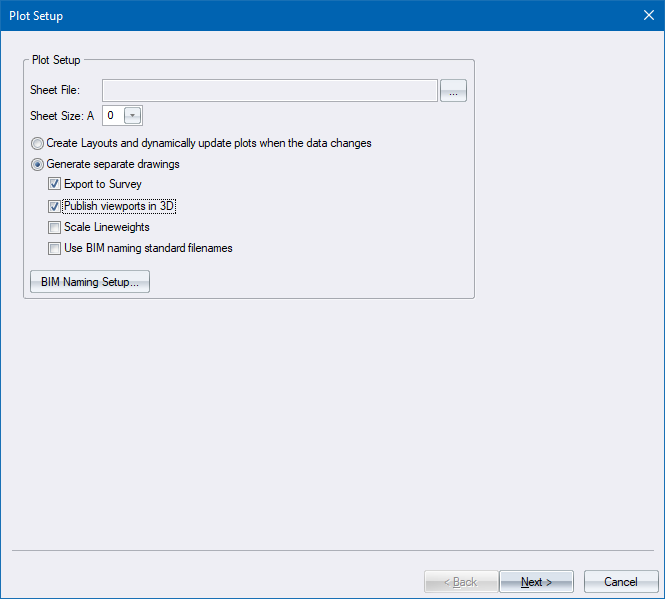The image size is (665, 599).
Task: Select Create Layouts and dynamically update plots
Action: (x=37, y=143)
